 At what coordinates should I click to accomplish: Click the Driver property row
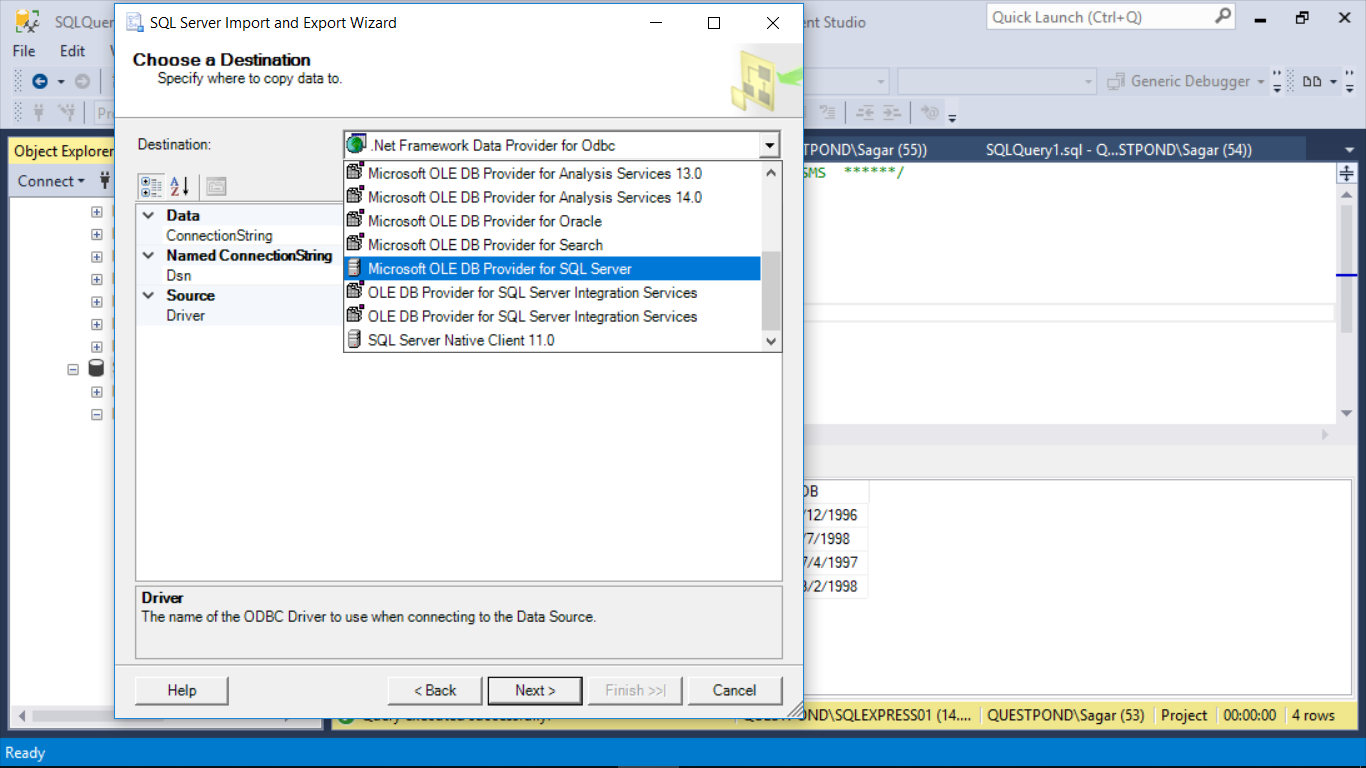[x=239, y=315]
